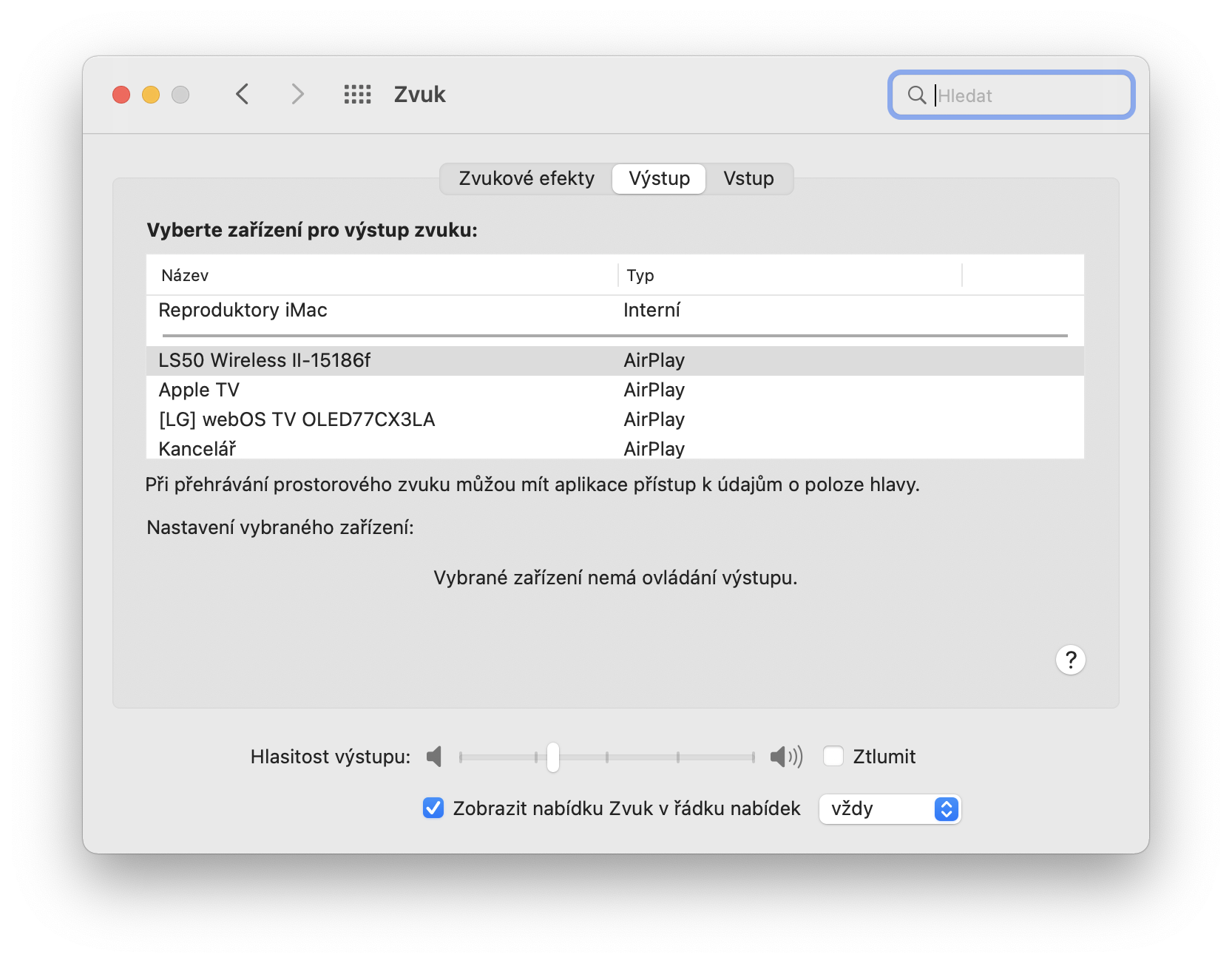Click the maximum volume speaker icon
1232x963 pixels.
coord(786,757)
